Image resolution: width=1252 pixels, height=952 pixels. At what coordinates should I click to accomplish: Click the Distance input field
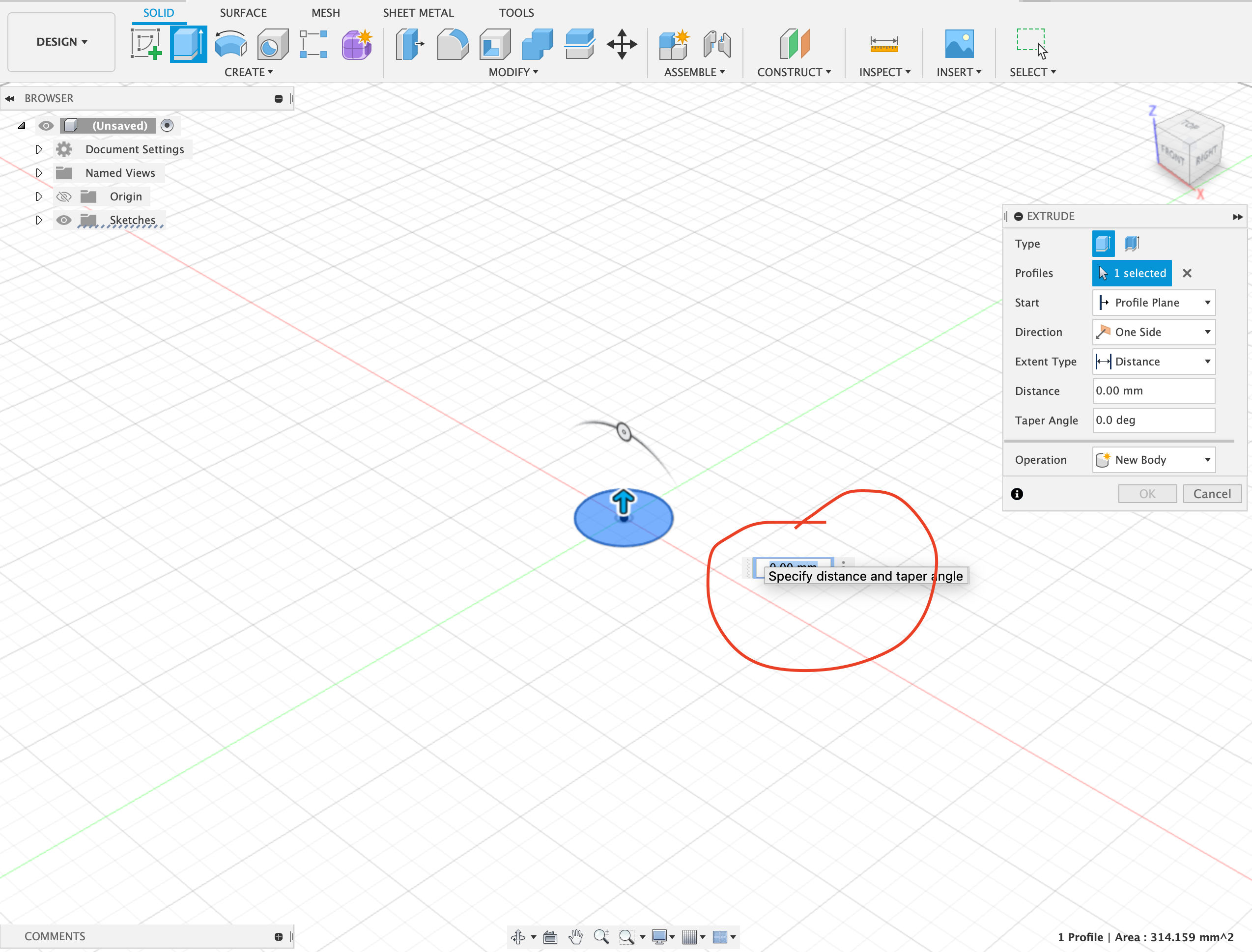pyautogui.click(x=1153, y=391)
